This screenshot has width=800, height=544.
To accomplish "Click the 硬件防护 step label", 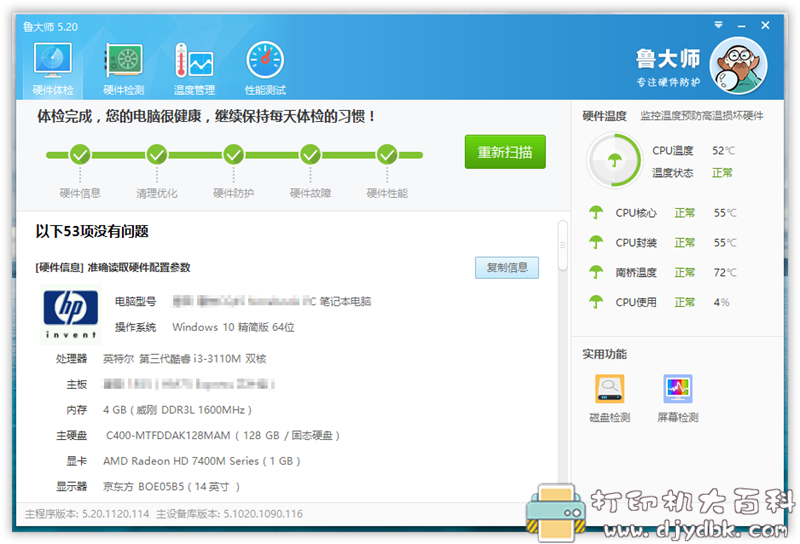I will [x=234, y=193].
